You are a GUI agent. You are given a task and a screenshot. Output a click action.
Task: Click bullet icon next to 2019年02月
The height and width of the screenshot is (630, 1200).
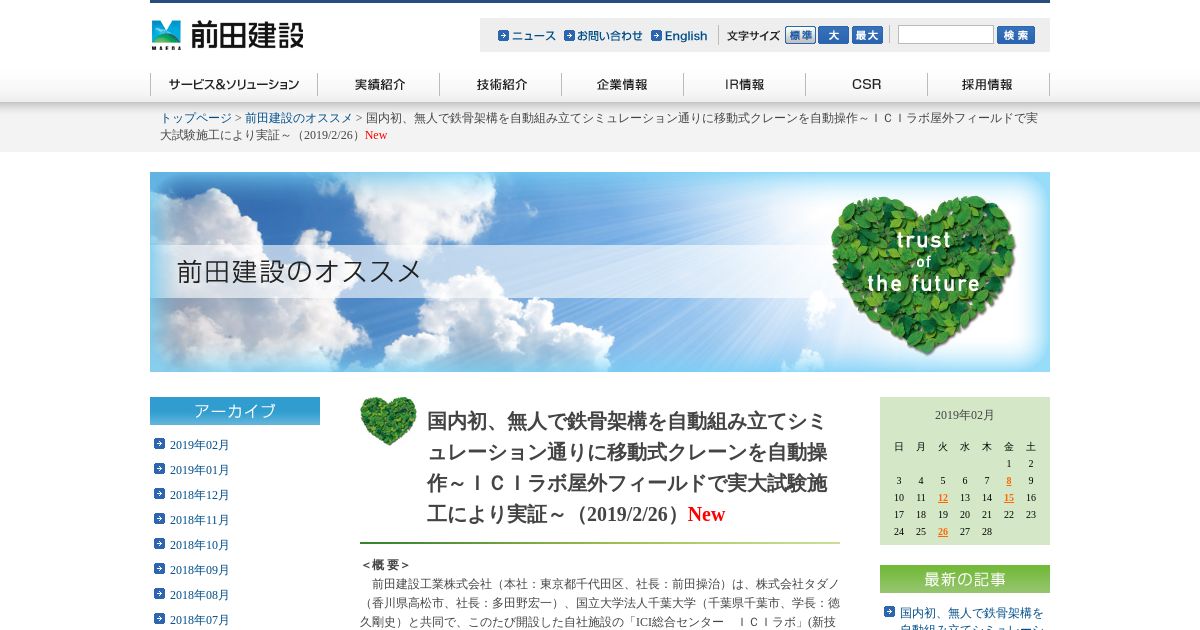159,444
